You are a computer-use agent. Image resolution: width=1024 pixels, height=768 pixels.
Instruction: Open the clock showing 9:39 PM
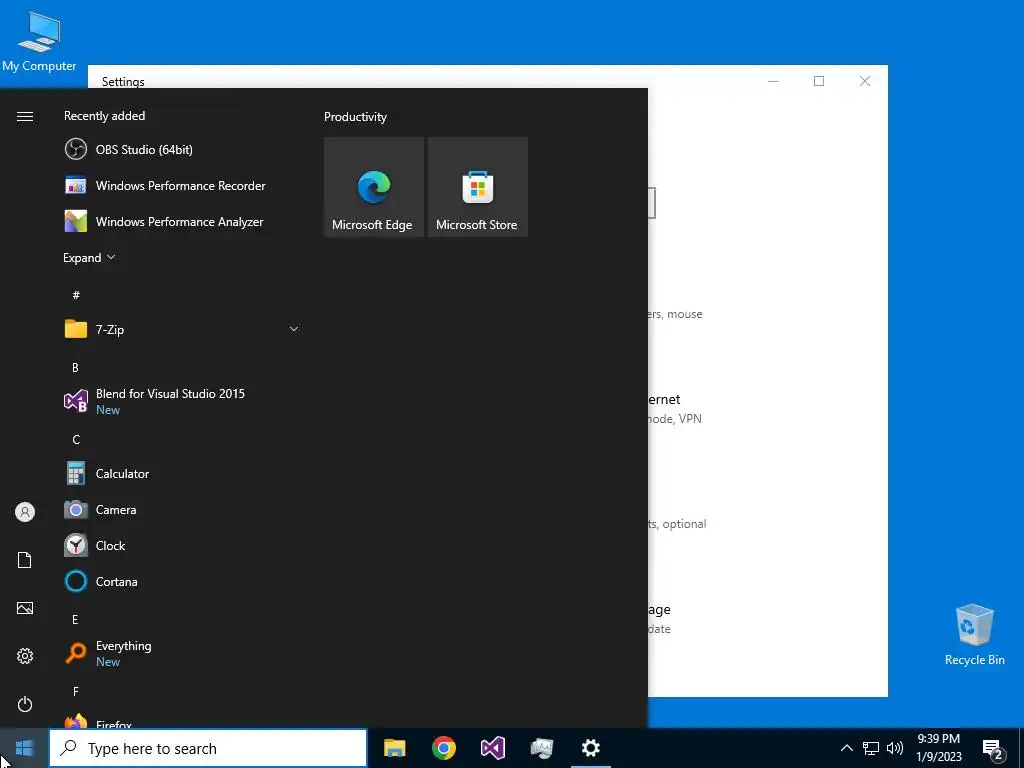click(939, 748)
